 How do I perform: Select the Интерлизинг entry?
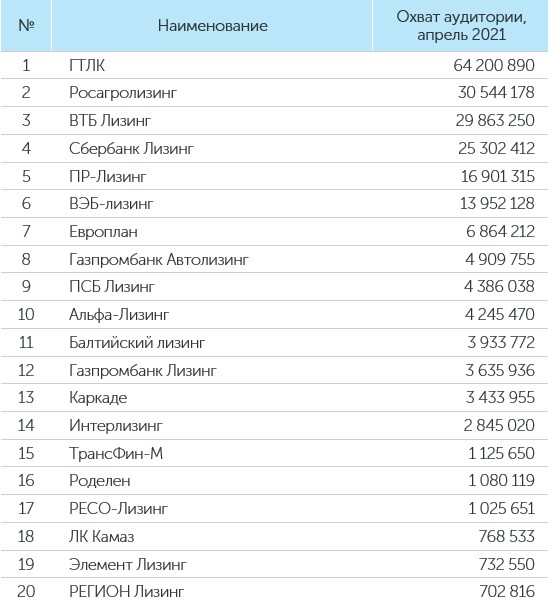pos(116,426)
